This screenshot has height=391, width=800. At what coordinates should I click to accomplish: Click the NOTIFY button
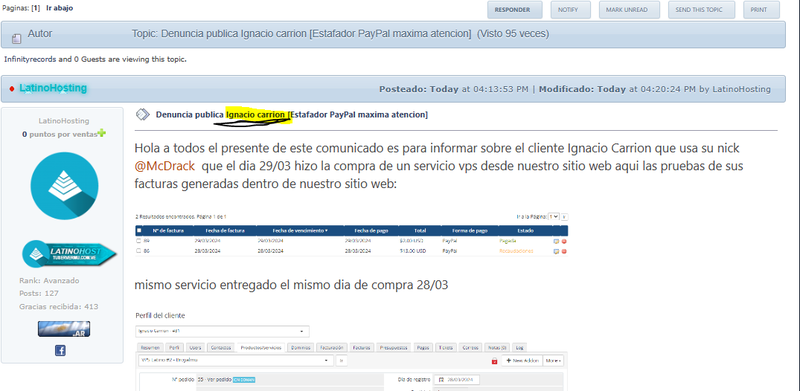point(570,10)
